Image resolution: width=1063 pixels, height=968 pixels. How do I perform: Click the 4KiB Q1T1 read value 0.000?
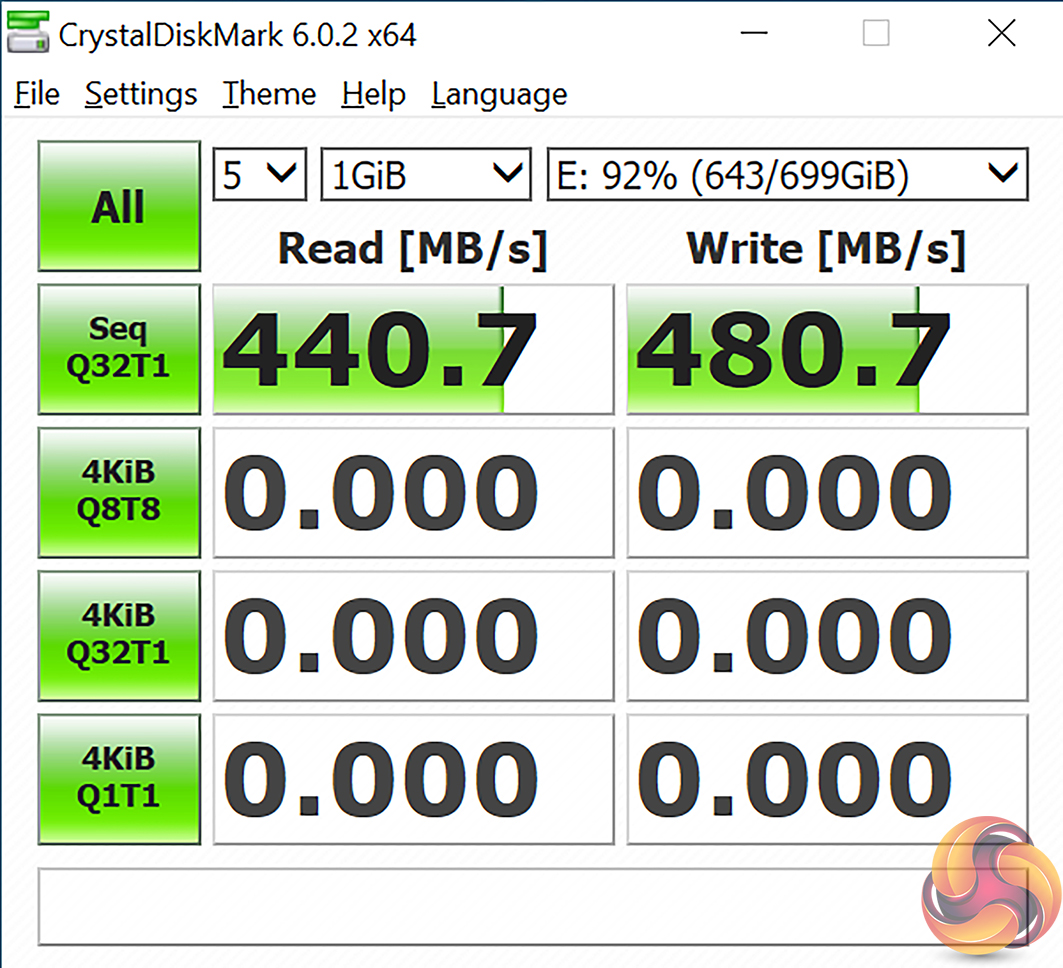(x=414, y=780)
